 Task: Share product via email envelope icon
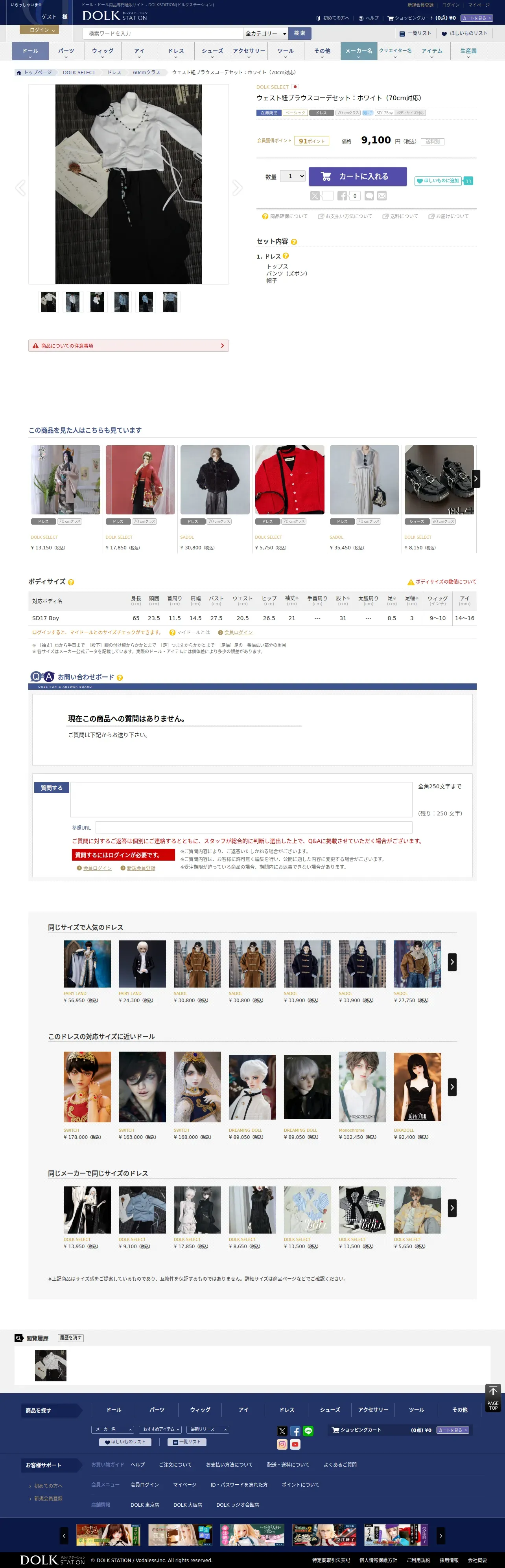point(382,196)
